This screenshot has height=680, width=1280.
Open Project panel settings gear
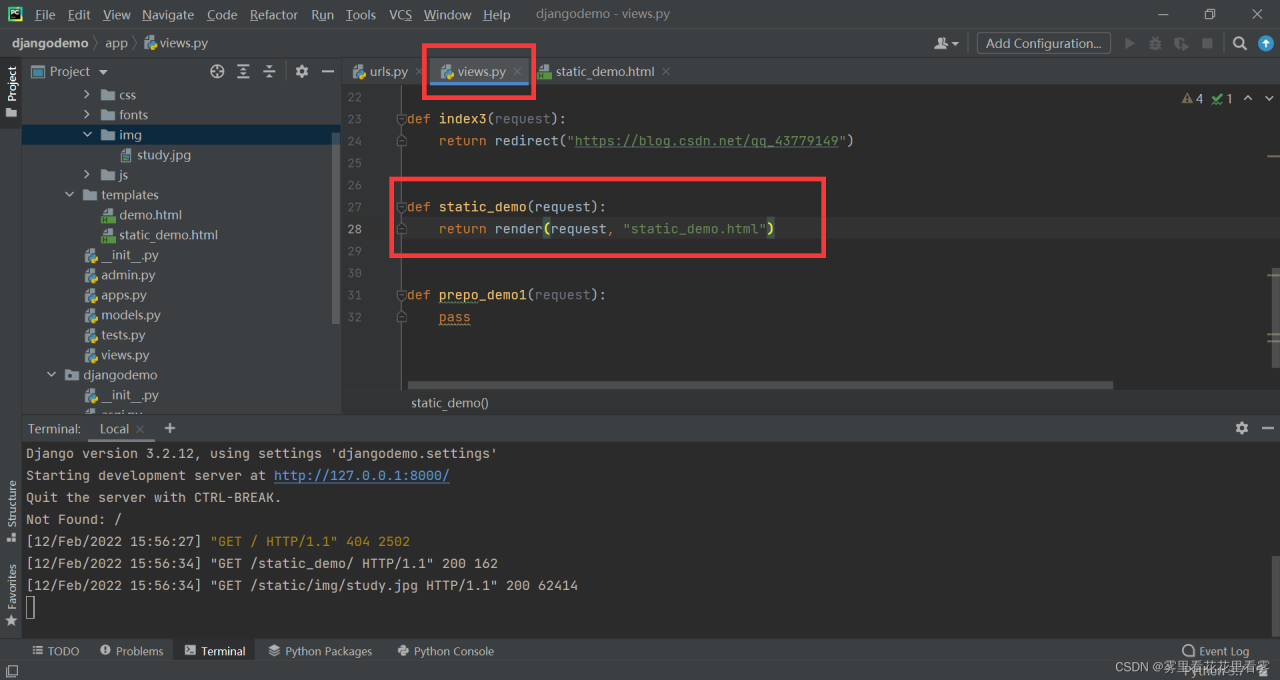[x=302, y=71]
